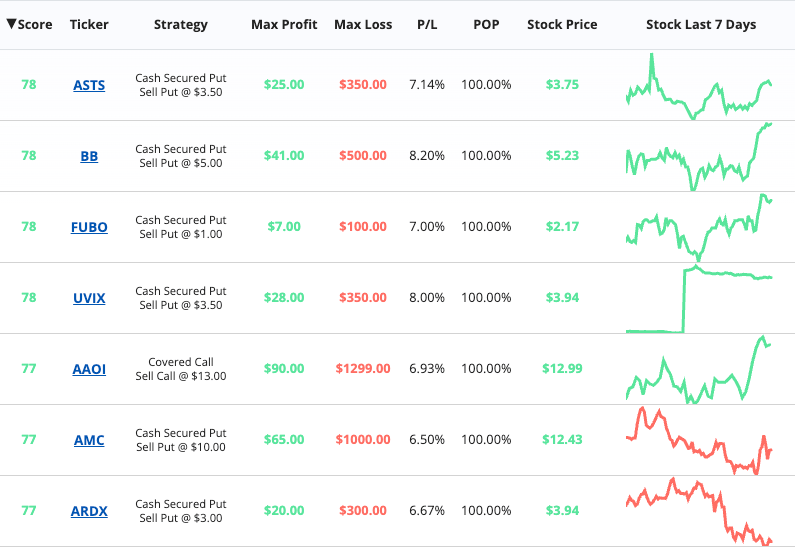Click the red ARDX 7-day sparkline
The width and height of the screenshot is (795, 548).
(x=699, y=512)
